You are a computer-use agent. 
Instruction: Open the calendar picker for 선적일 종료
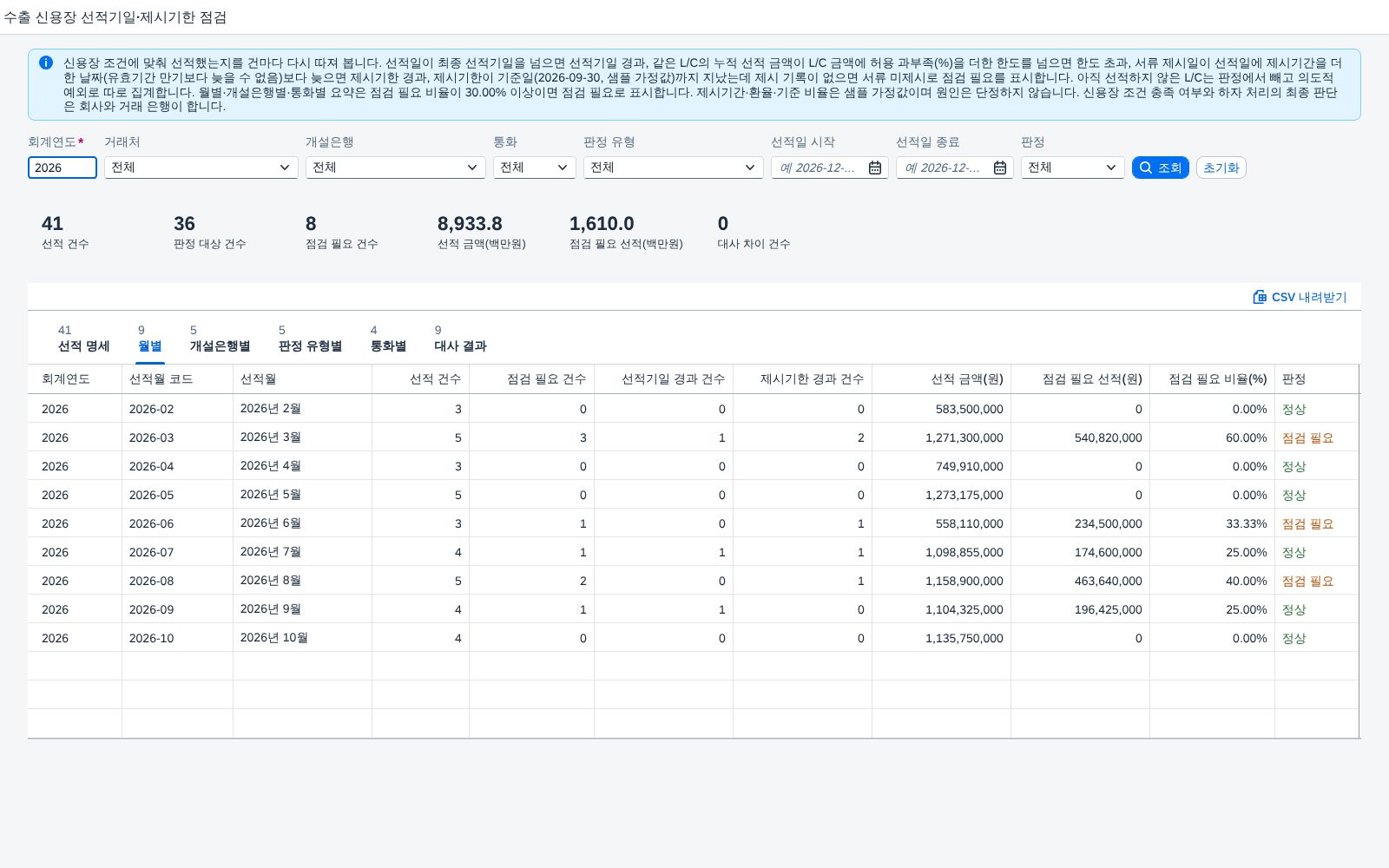1000,168
